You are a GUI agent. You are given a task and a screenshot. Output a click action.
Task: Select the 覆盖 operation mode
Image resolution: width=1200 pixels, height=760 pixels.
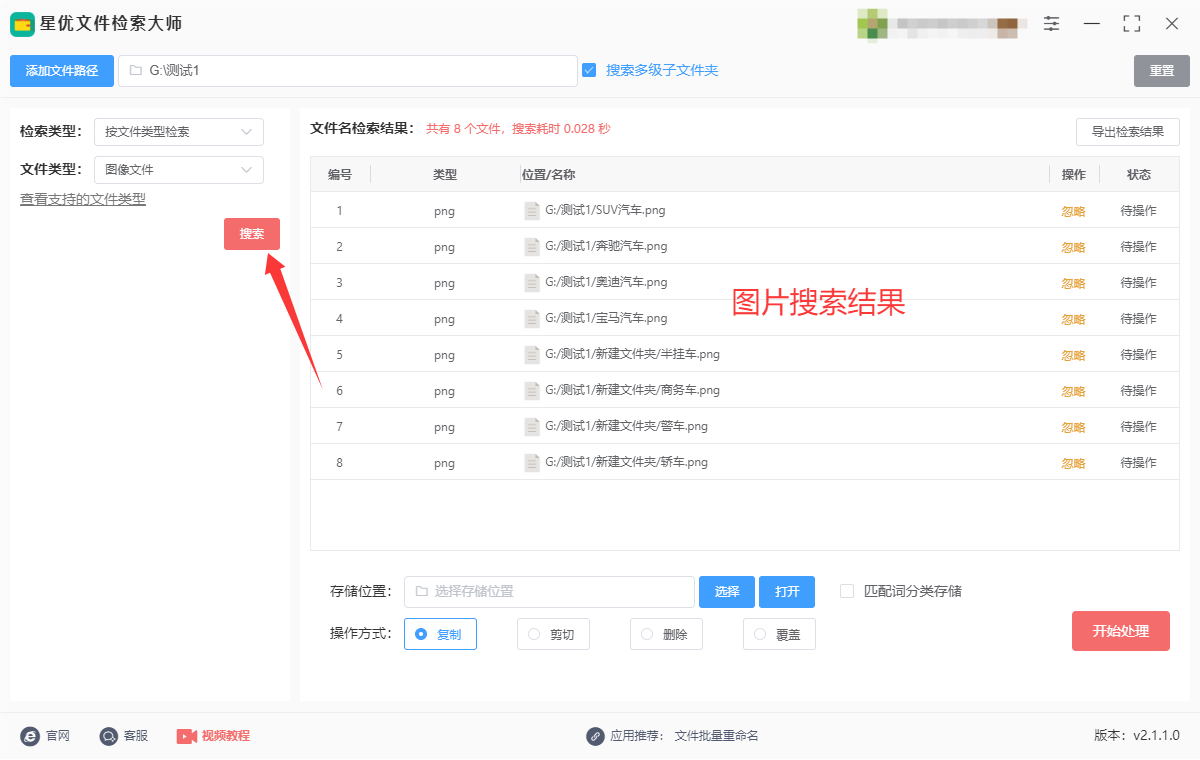779,634
